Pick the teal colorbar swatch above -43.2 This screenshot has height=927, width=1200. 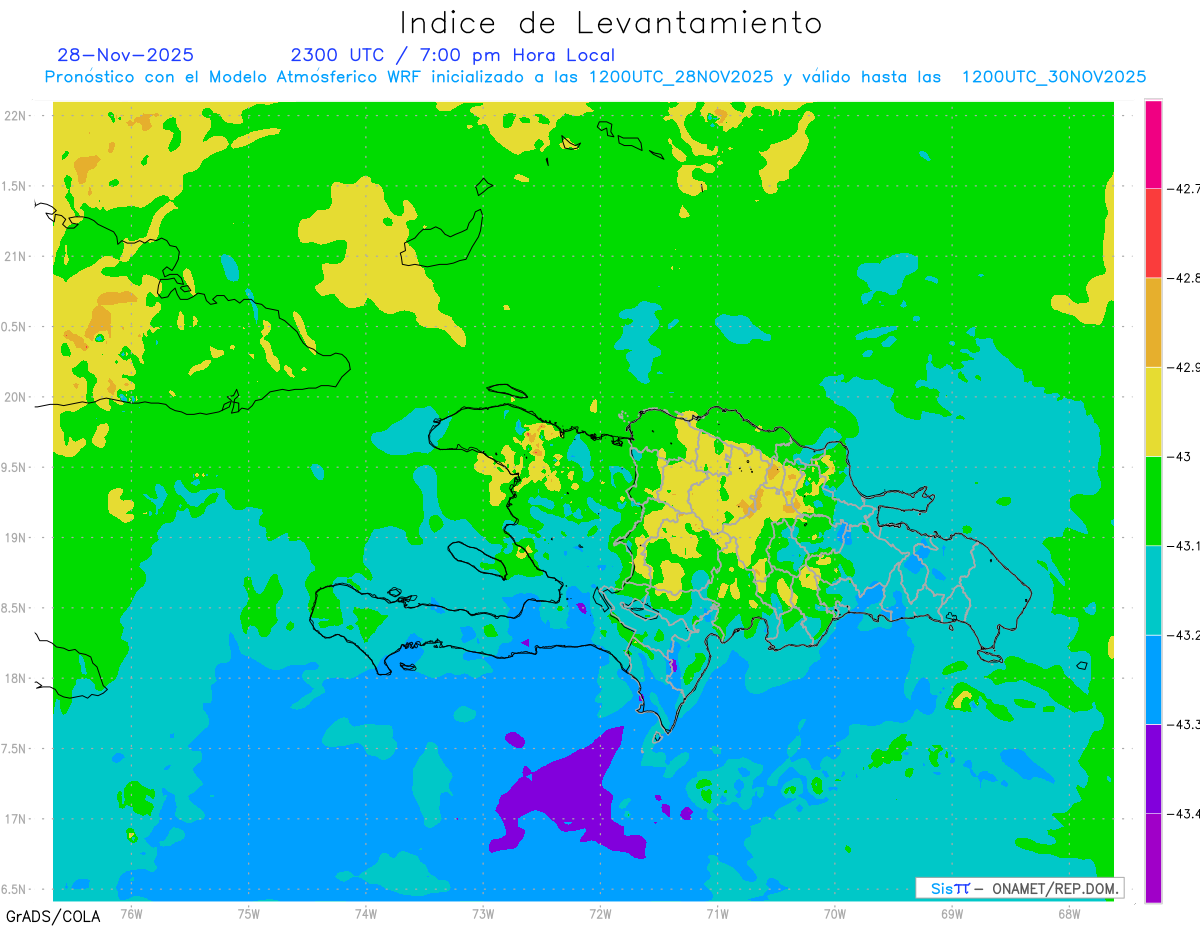pyautogui.click(x=1153, y=590)
